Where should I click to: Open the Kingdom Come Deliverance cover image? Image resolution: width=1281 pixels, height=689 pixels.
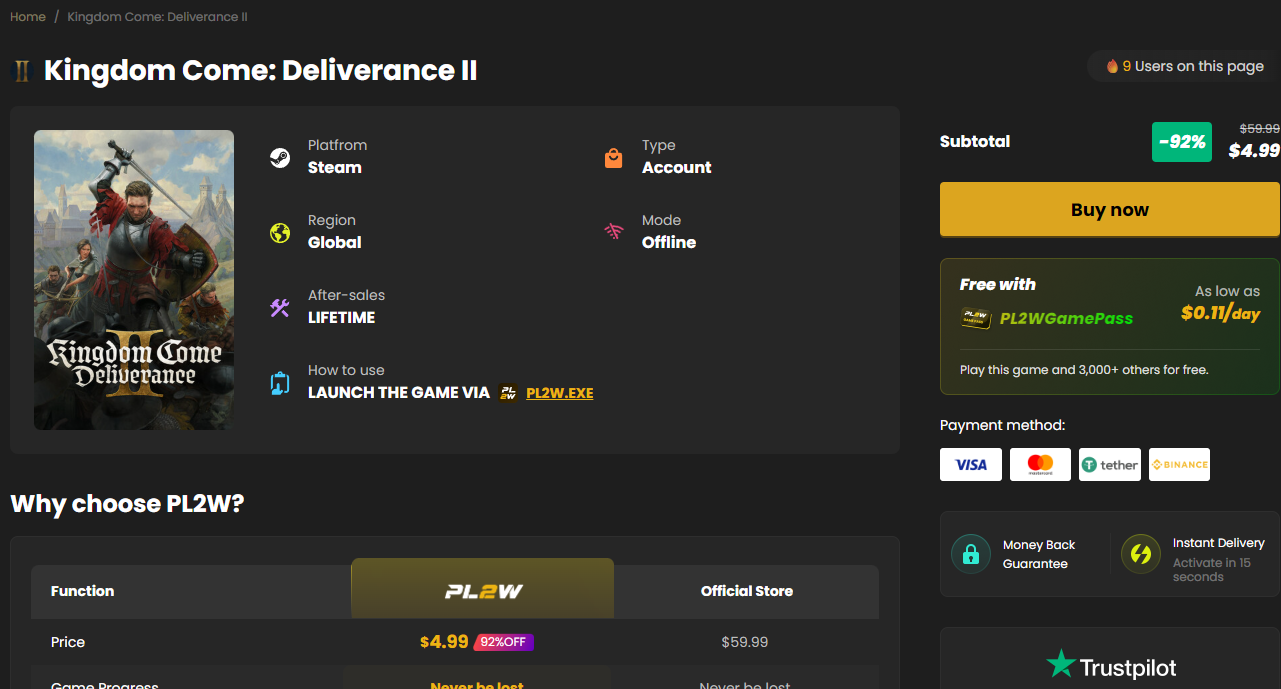pos(134,280)
